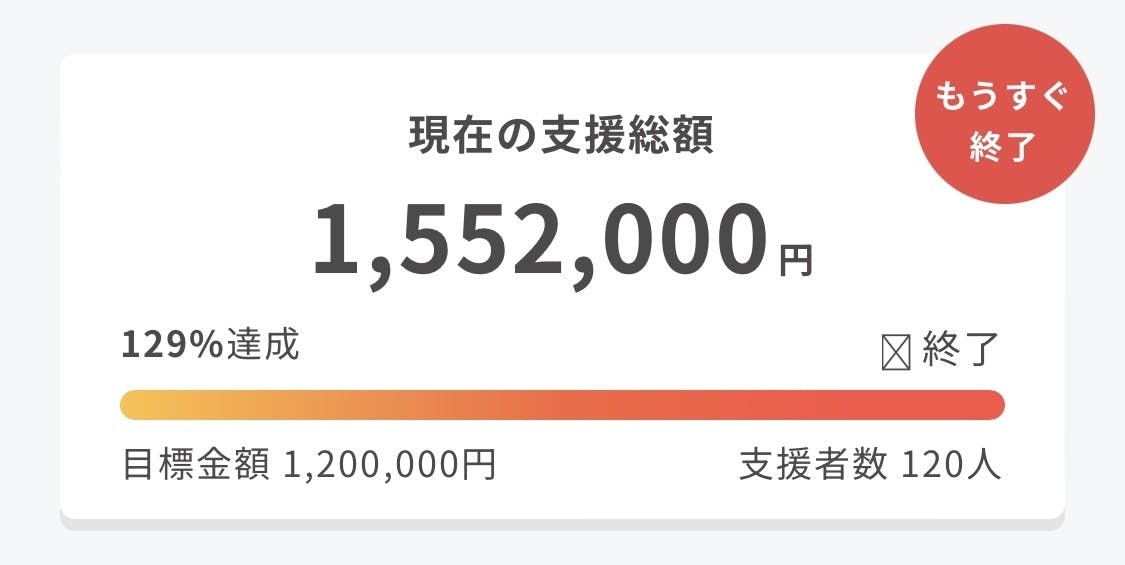Click the 終了 status text above the bar
The height and width of the screenshot is (565, 1125).
coord(961,352)
